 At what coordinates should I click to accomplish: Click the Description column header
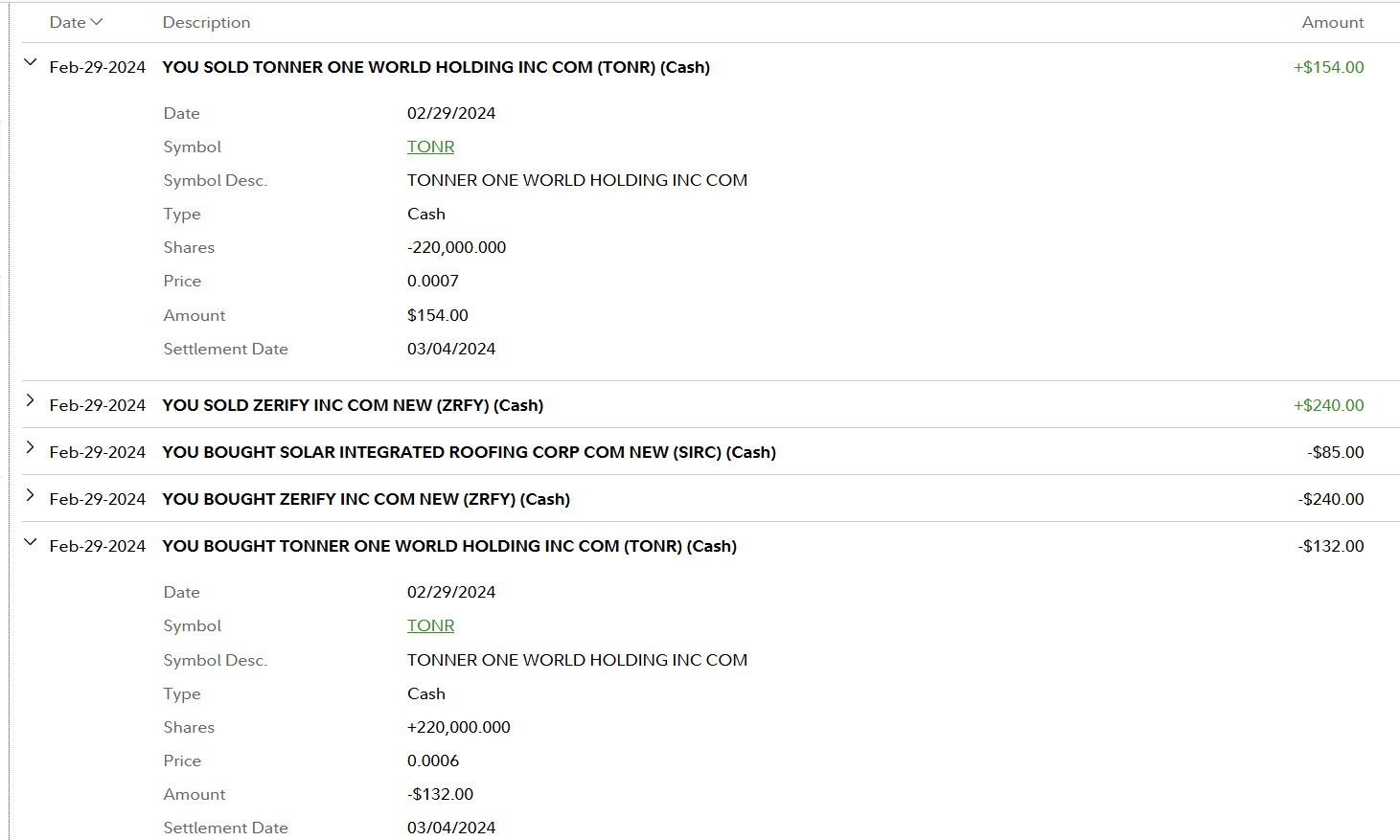[206, 22]
